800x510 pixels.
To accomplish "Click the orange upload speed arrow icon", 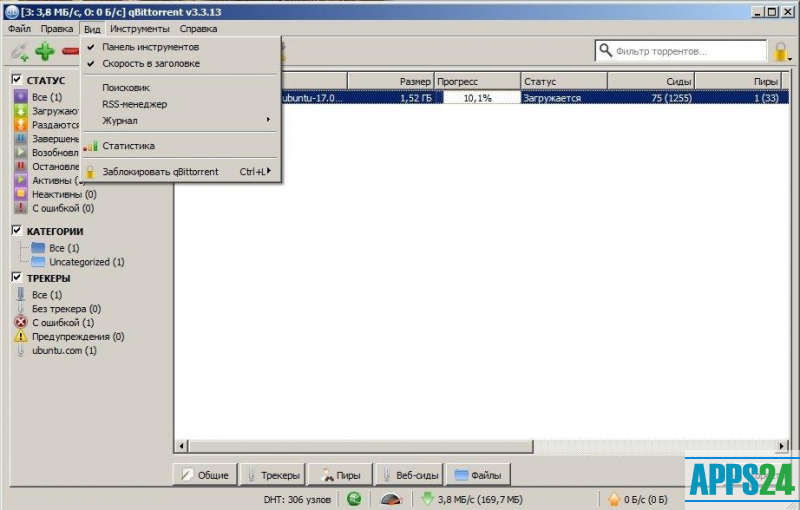I will point(614,499).
